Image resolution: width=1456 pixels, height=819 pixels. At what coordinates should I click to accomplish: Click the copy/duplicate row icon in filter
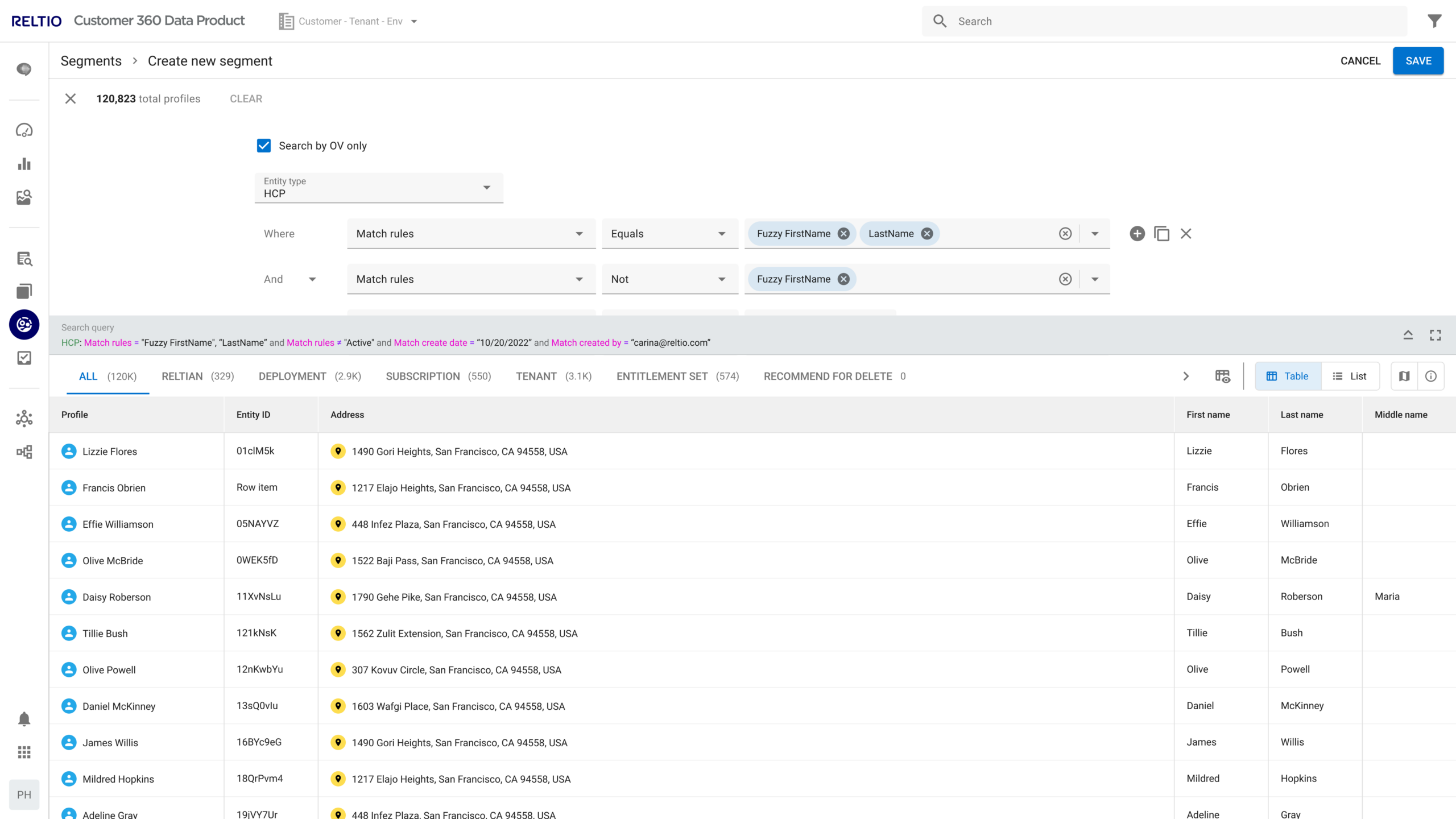(x=1162, y=234)
